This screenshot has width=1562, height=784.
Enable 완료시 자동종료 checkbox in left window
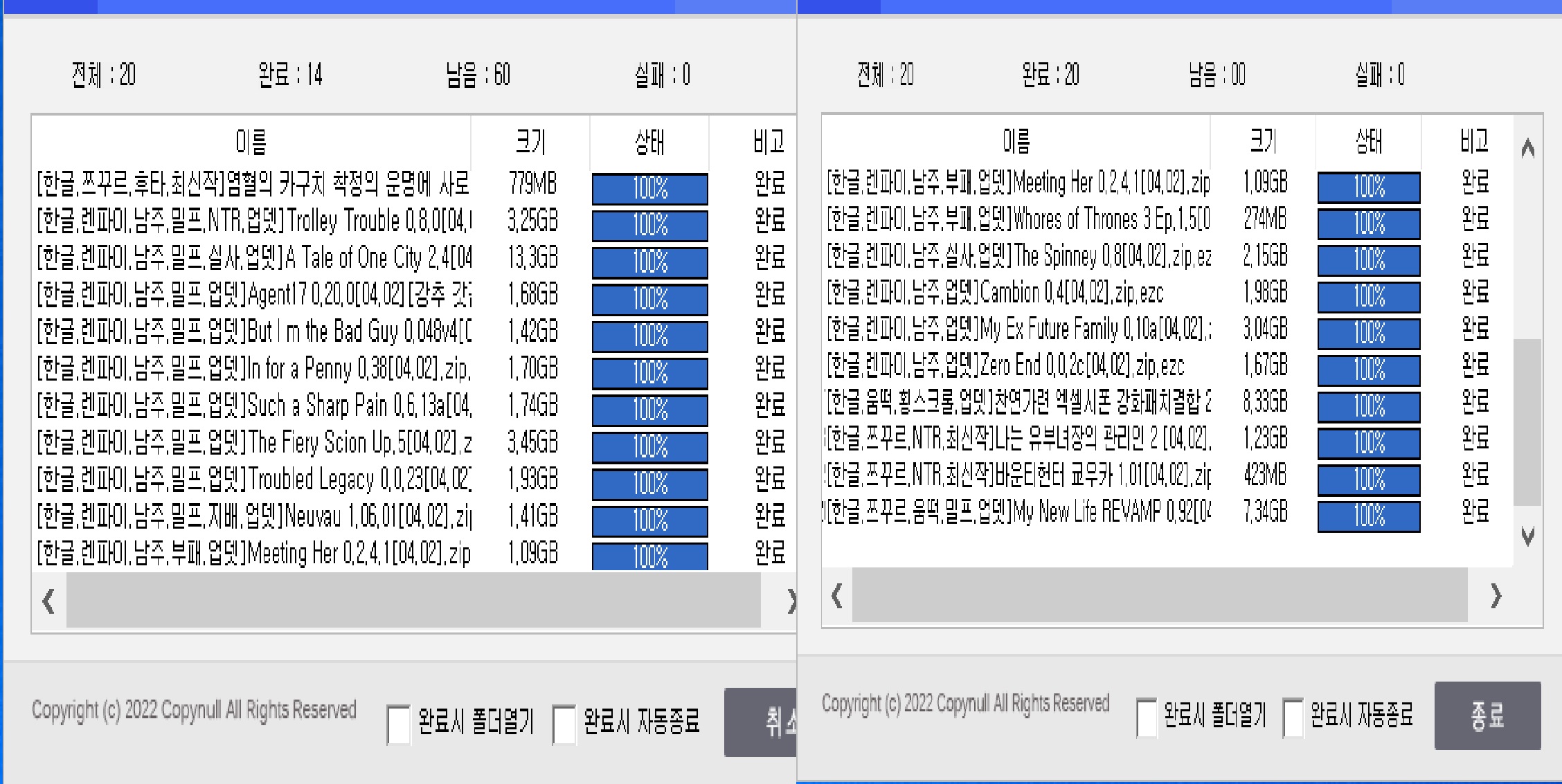564,724
